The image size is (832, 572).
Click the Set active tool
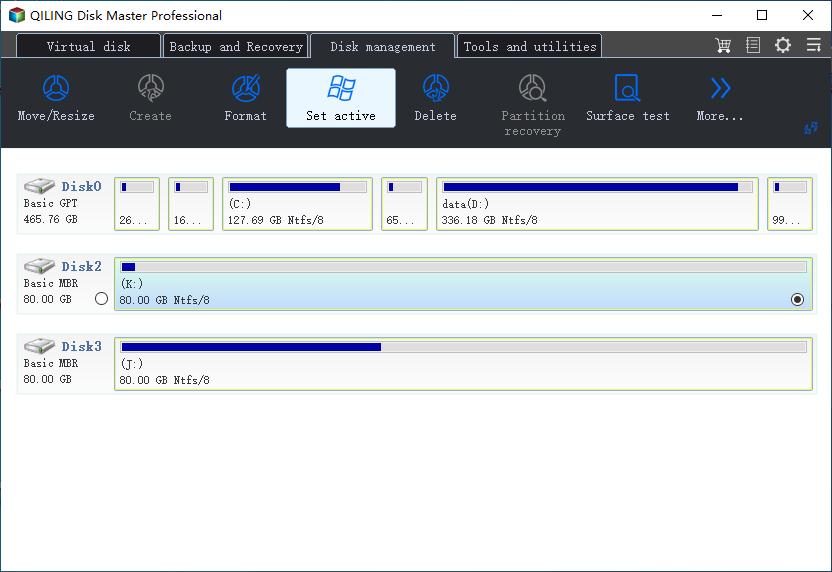[341, 98]
